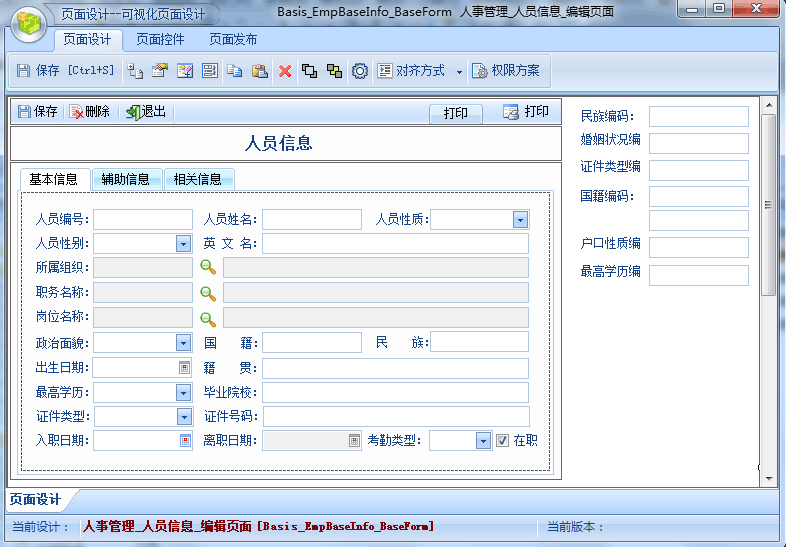This screenshot has width=786, height=547.
Task: Click the 籍贯 input field
Action: tap(395, 368)
